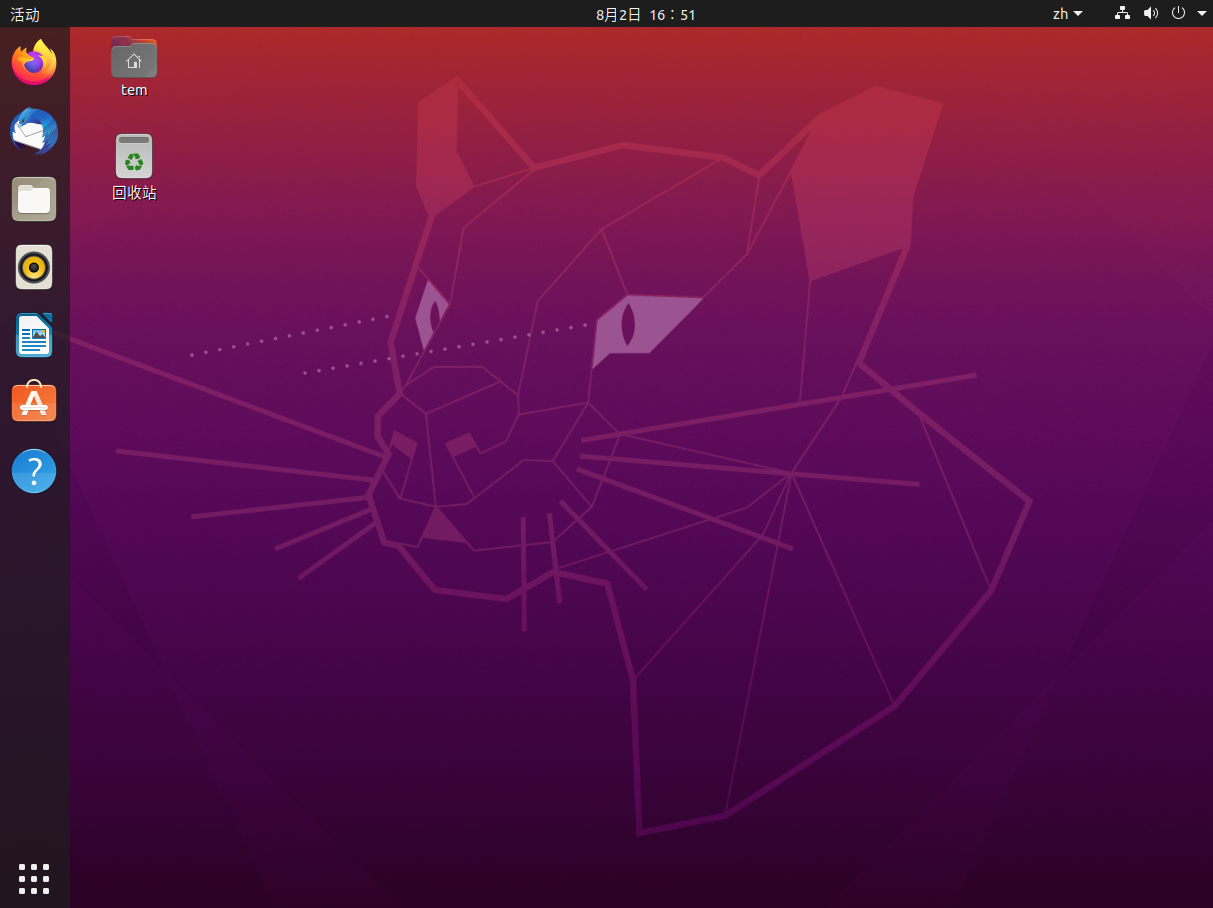This screenshot has height=908, width=1213.
Task: Expand the system menu arrow
Action: click(1202, 14)
